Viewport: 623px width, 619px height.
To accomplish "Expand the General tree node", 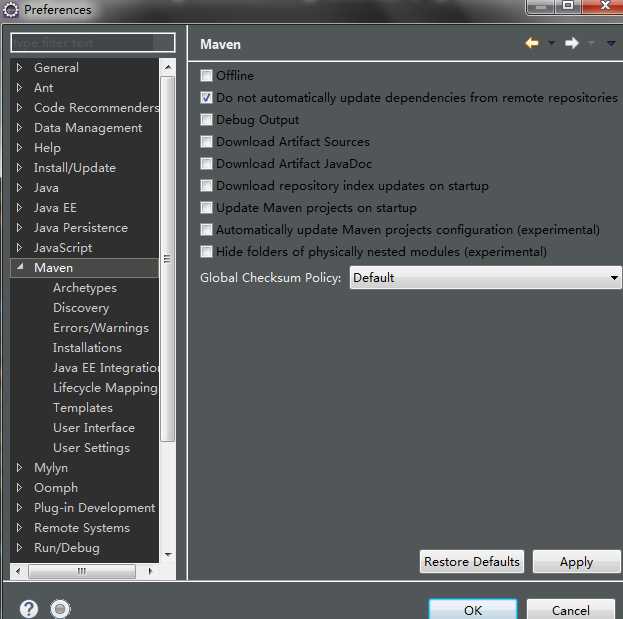I will click(x=19, y=67).
